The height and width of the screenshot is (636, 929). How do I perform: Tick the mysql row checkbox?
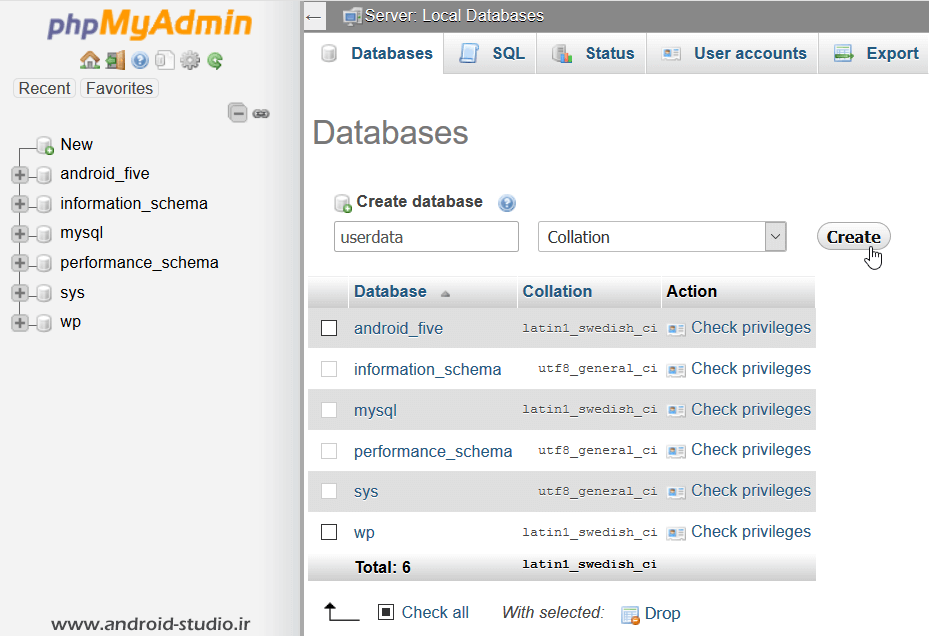[x=329, y=410]
